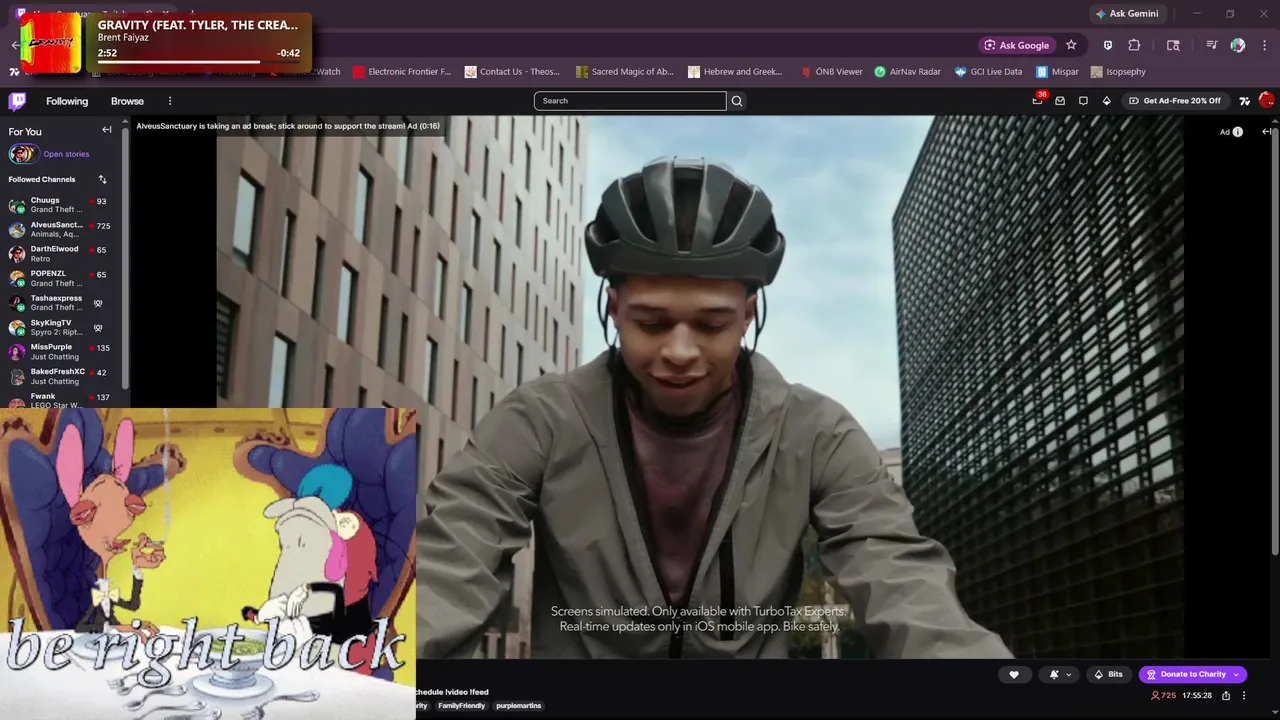This screenshot has height=720, width=1280.
Task: Sort followed channels with the sort icon
Action: (x=102, y=179)
